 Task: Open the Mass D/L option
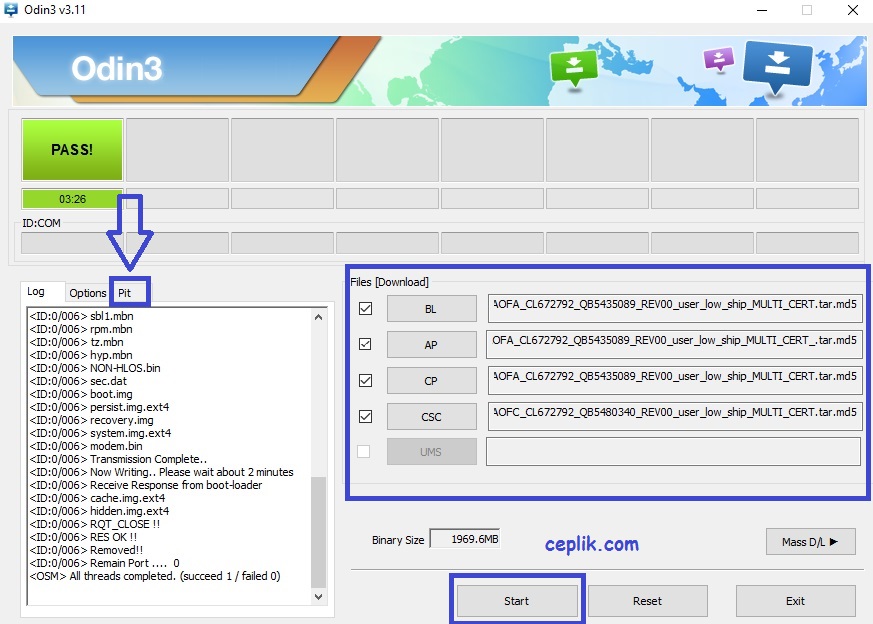click(x=811, y=542)
